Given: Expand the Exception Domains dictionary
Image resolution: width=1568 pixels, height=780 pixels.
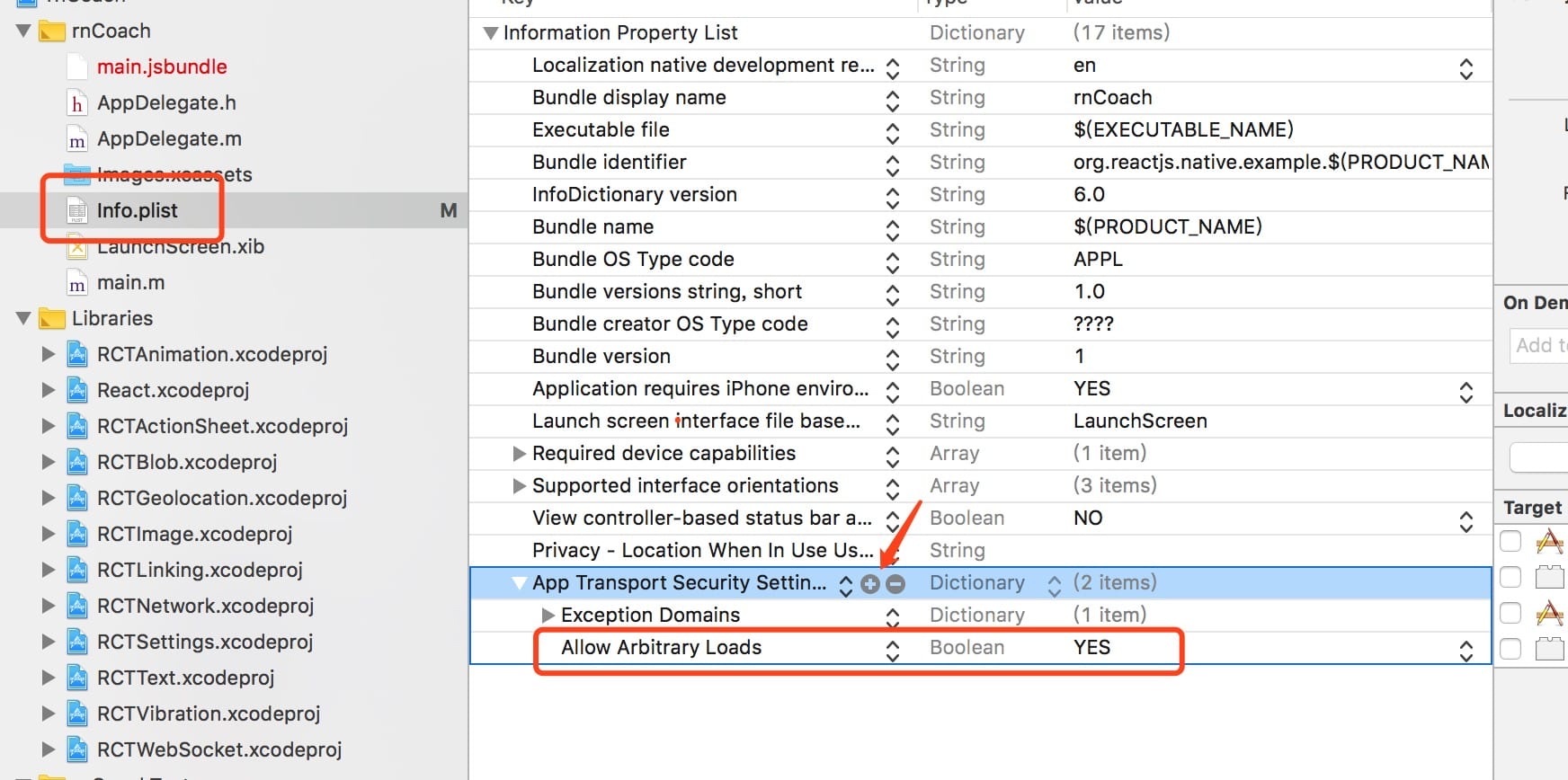Looking at the screenshot, I should [548, 616].
